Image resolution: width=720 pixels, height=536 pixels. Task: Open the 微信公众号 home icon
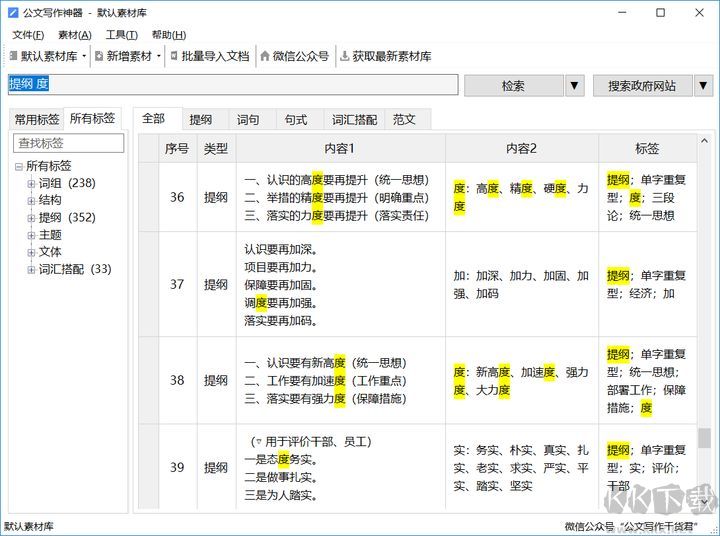[x=265, y=56]
